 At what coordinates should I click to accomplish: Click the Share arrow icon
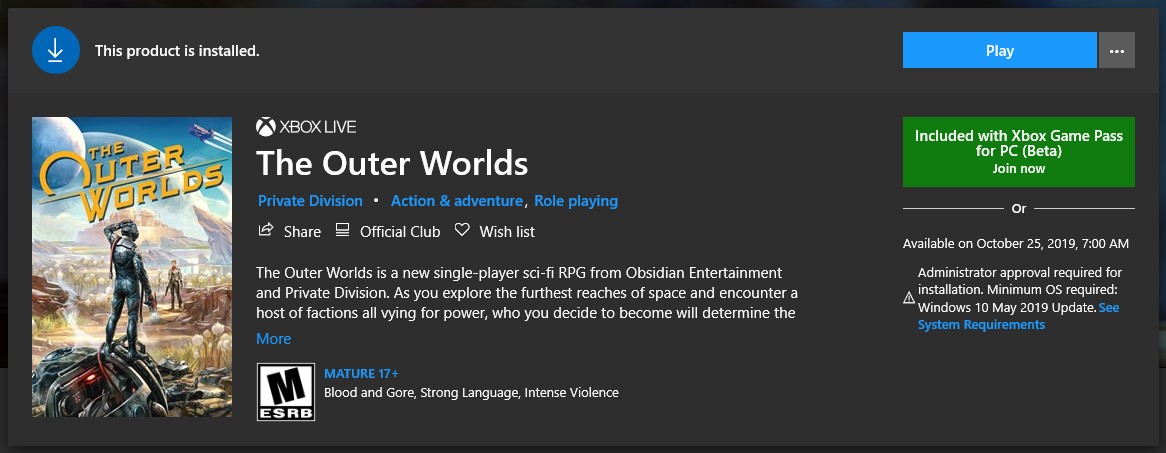coord(265,230)
